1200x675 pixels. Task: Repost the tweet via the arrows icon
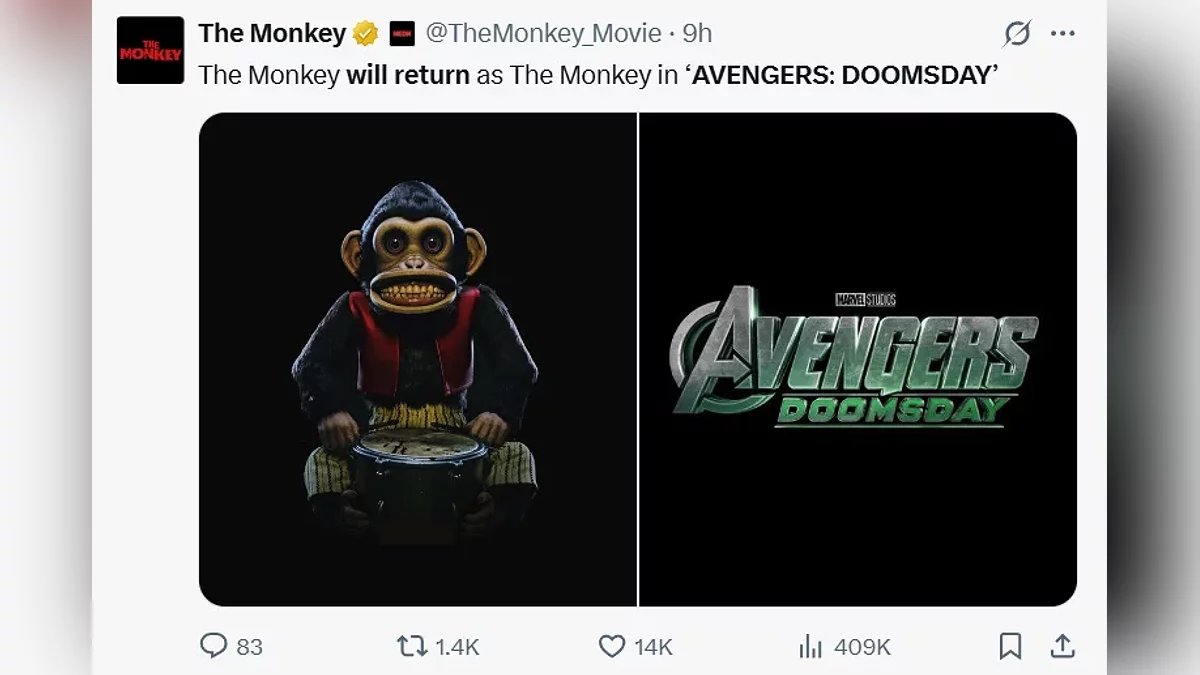(x=412, y=646)
